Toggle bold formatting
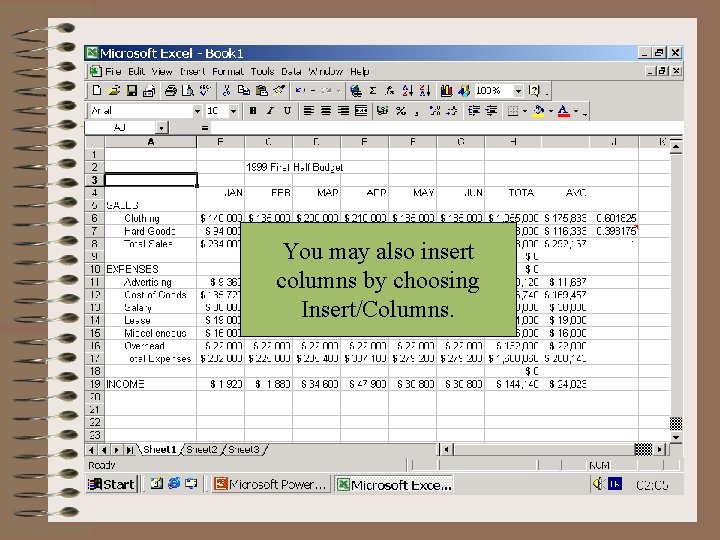720x540 pixels. point(253,111)
